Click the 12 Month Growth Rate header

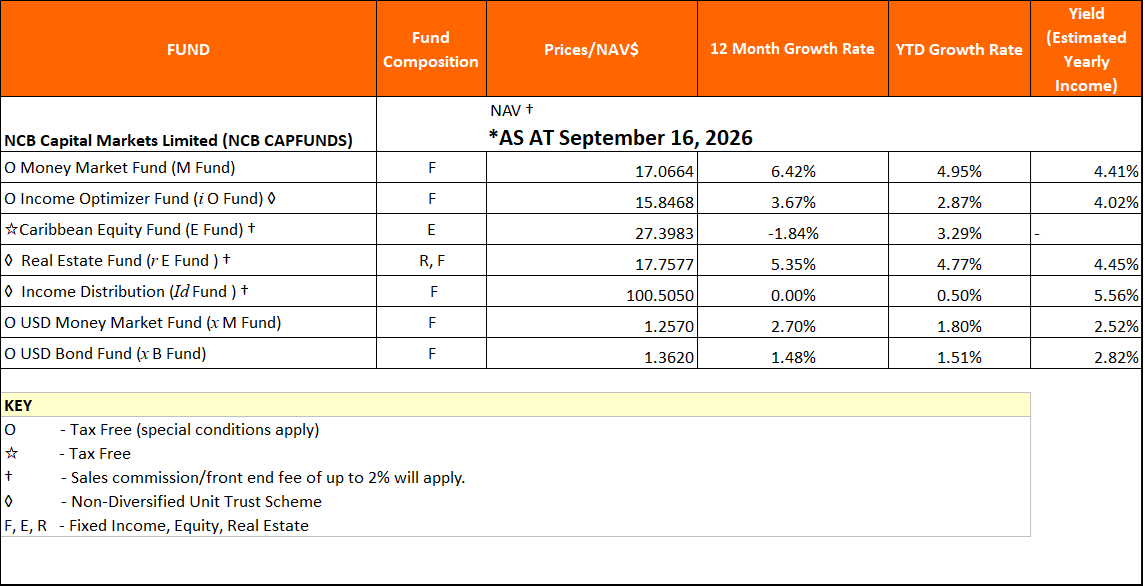pyautogui.click(x=792, y=50)
